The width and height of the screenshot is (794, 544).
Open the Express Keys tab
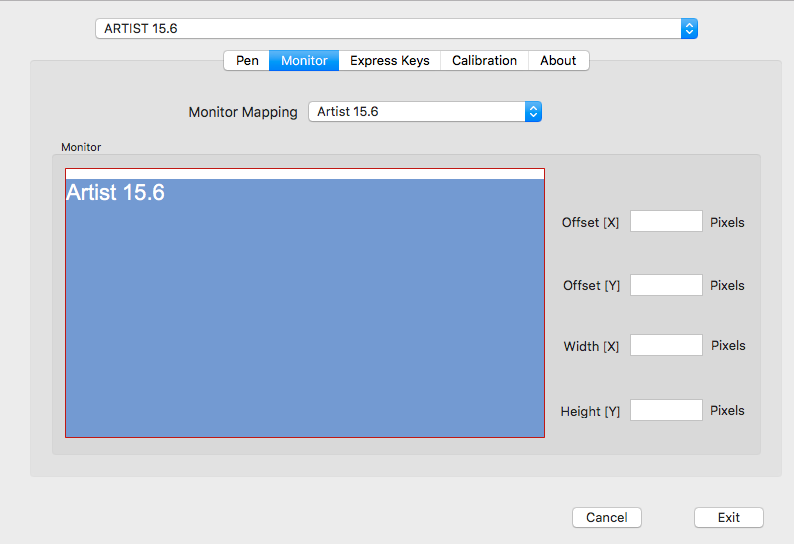(x=389, y=61)
